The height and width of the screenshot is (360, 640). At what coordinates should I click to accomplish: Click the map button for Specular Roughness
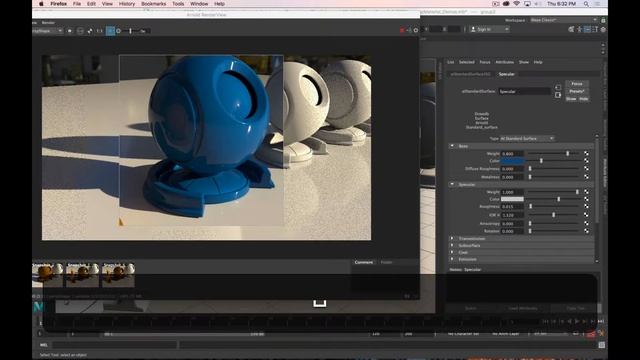[587, 207]
